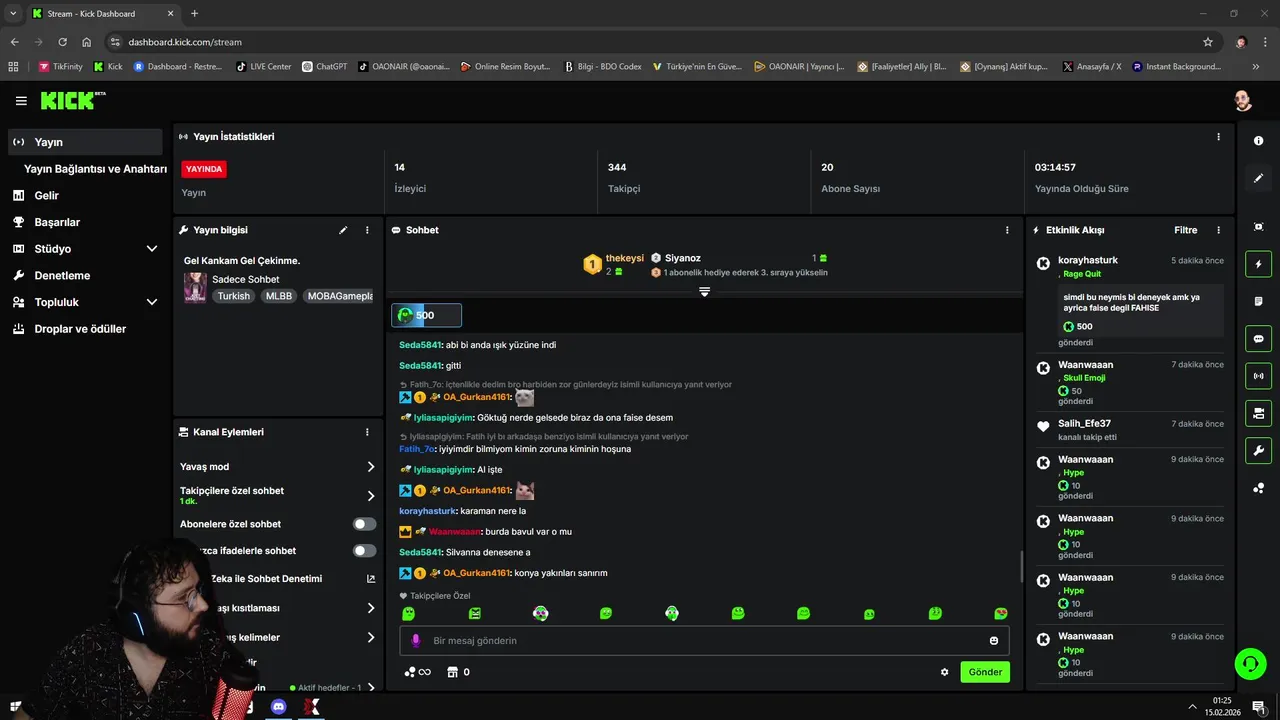Click the chat scrollbar thumb
The width and height of the screenshot is (1280, 720).
point(1021,566)
